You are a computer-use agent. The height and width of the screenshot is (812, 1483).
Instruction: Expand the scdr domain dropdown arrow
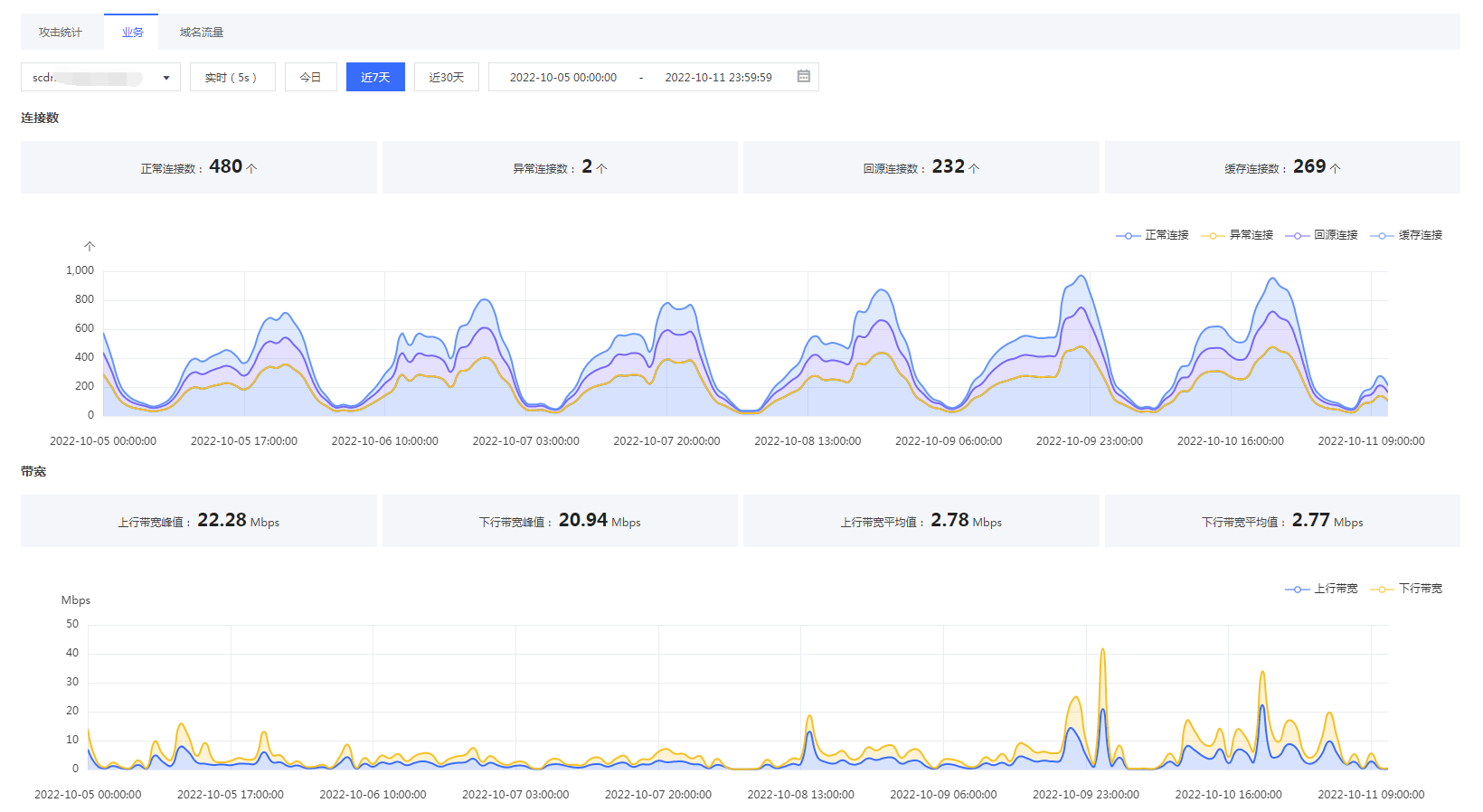click(x=166, y=78)
